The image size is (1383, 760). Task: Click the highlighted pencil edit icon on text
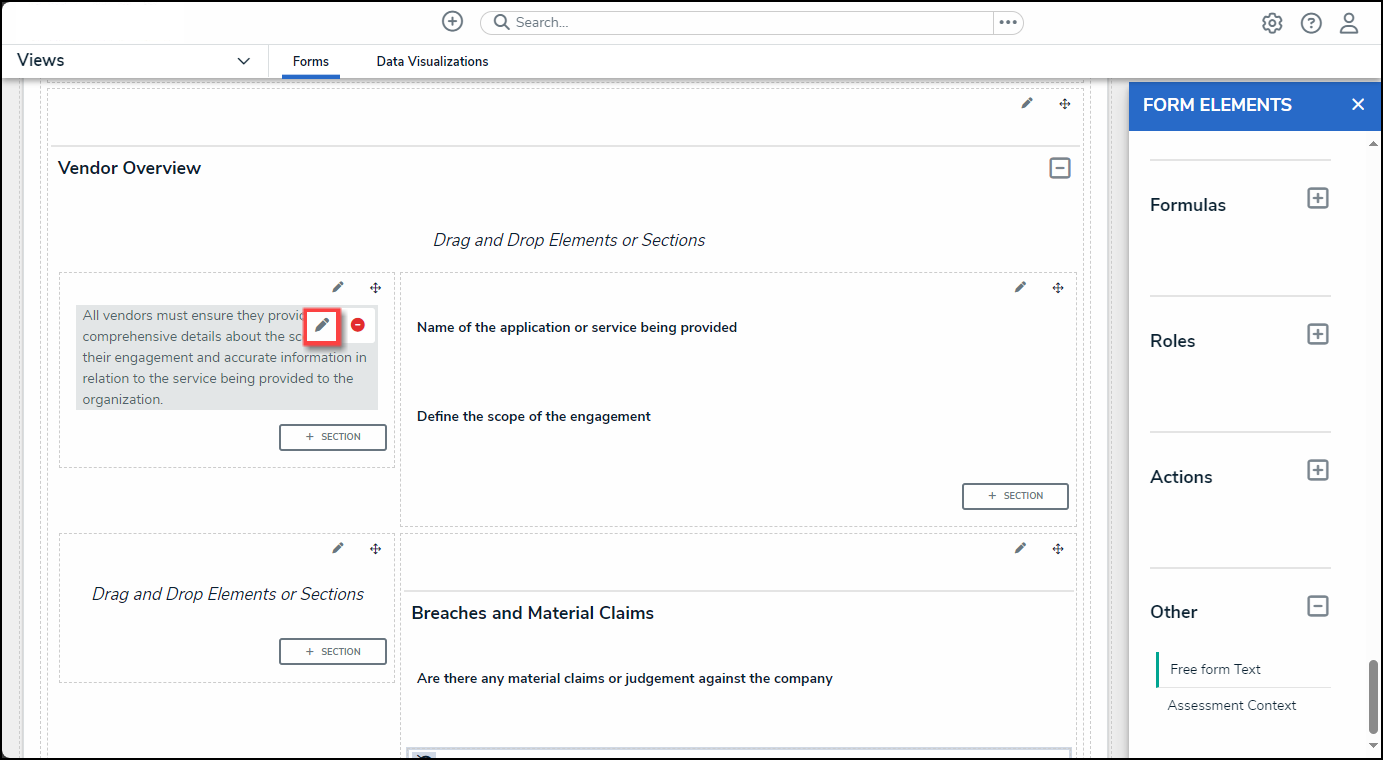322,325
